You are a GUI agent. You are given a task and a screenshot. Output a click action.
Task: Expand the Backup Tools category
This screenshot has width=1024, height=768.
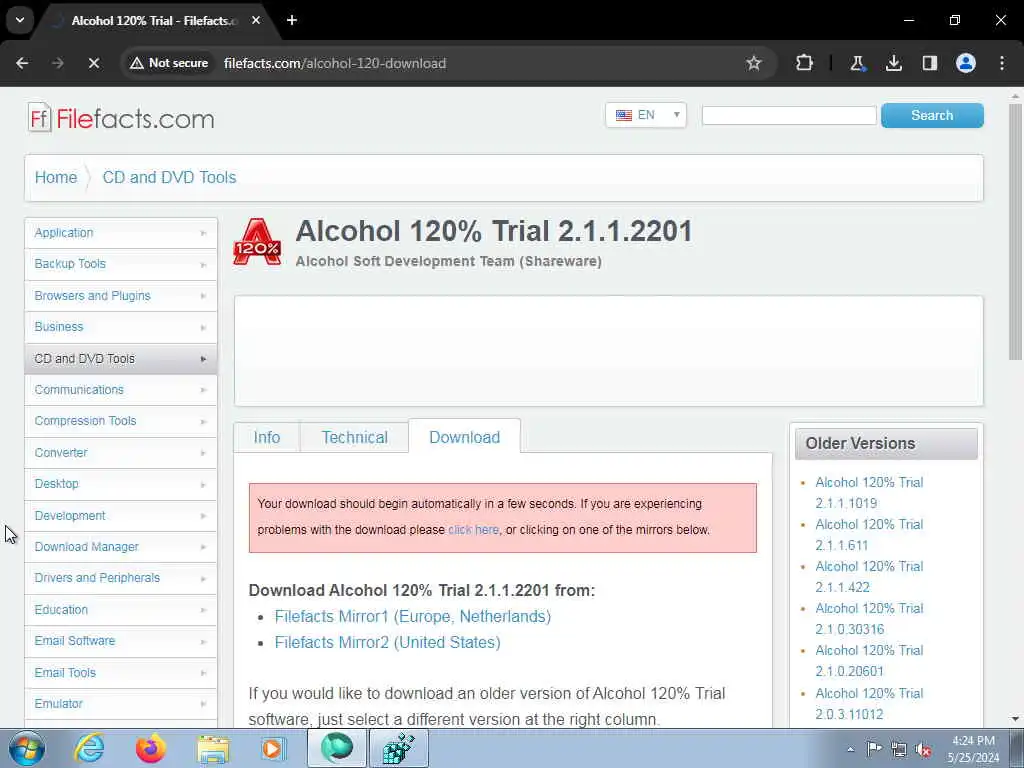[x=121, y=264]
